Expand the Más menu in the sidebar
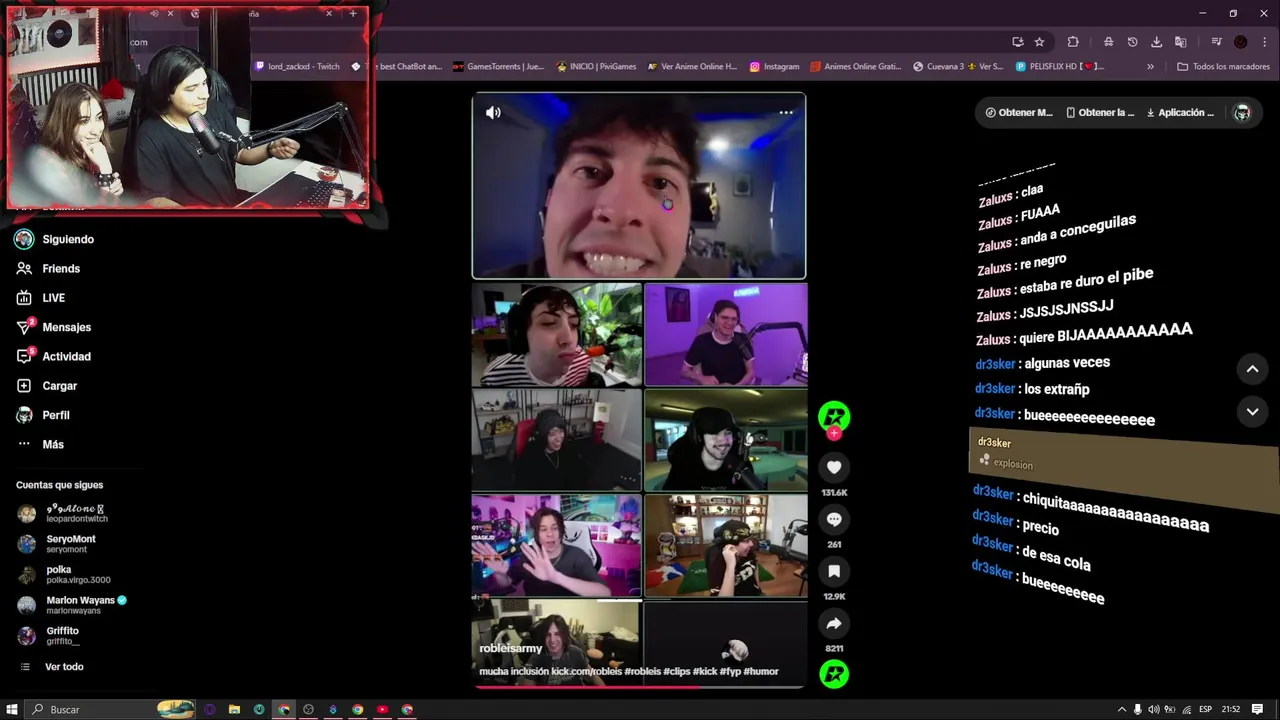 [40, 444]
